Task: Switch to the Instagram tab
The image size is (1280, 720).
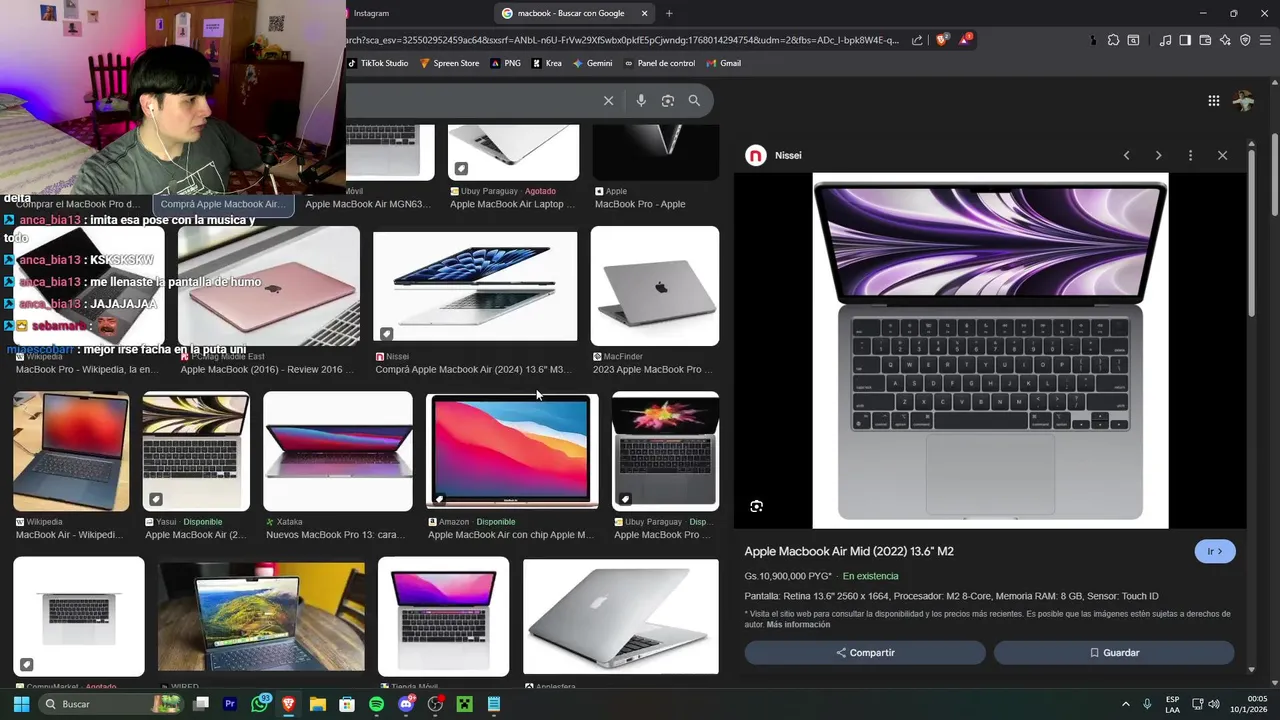Action: [x=371, y=13]
